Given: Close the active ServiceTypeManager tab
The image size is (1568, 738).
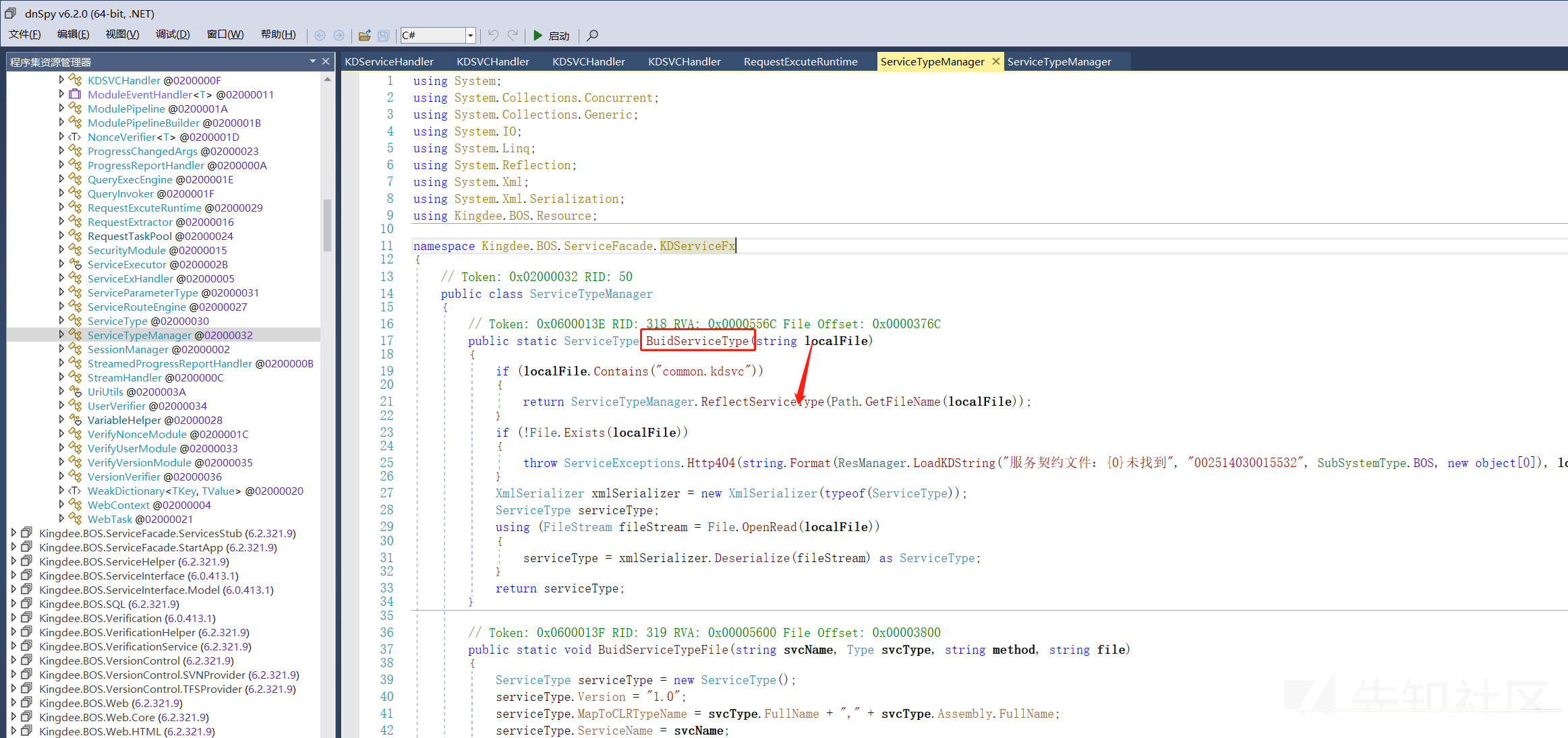Looking at the screenshot, I should (x=995, y=61).
